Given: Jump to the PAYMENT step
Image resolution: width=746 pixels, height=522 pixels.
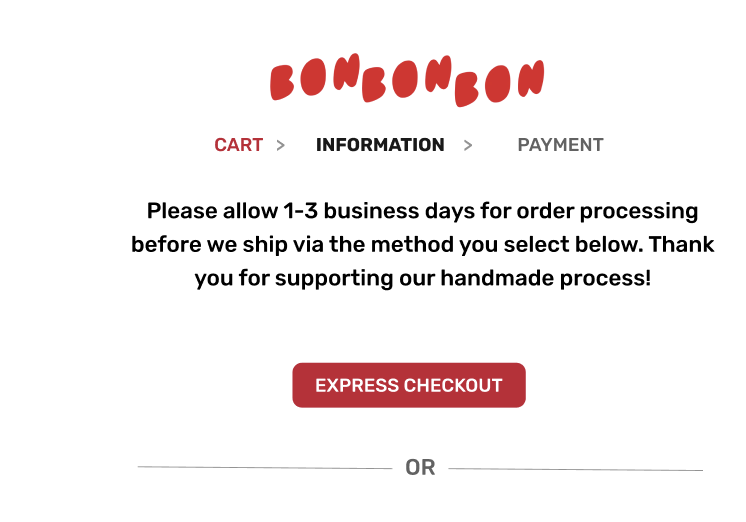Looking at the screenshot, I should point(560,145).
